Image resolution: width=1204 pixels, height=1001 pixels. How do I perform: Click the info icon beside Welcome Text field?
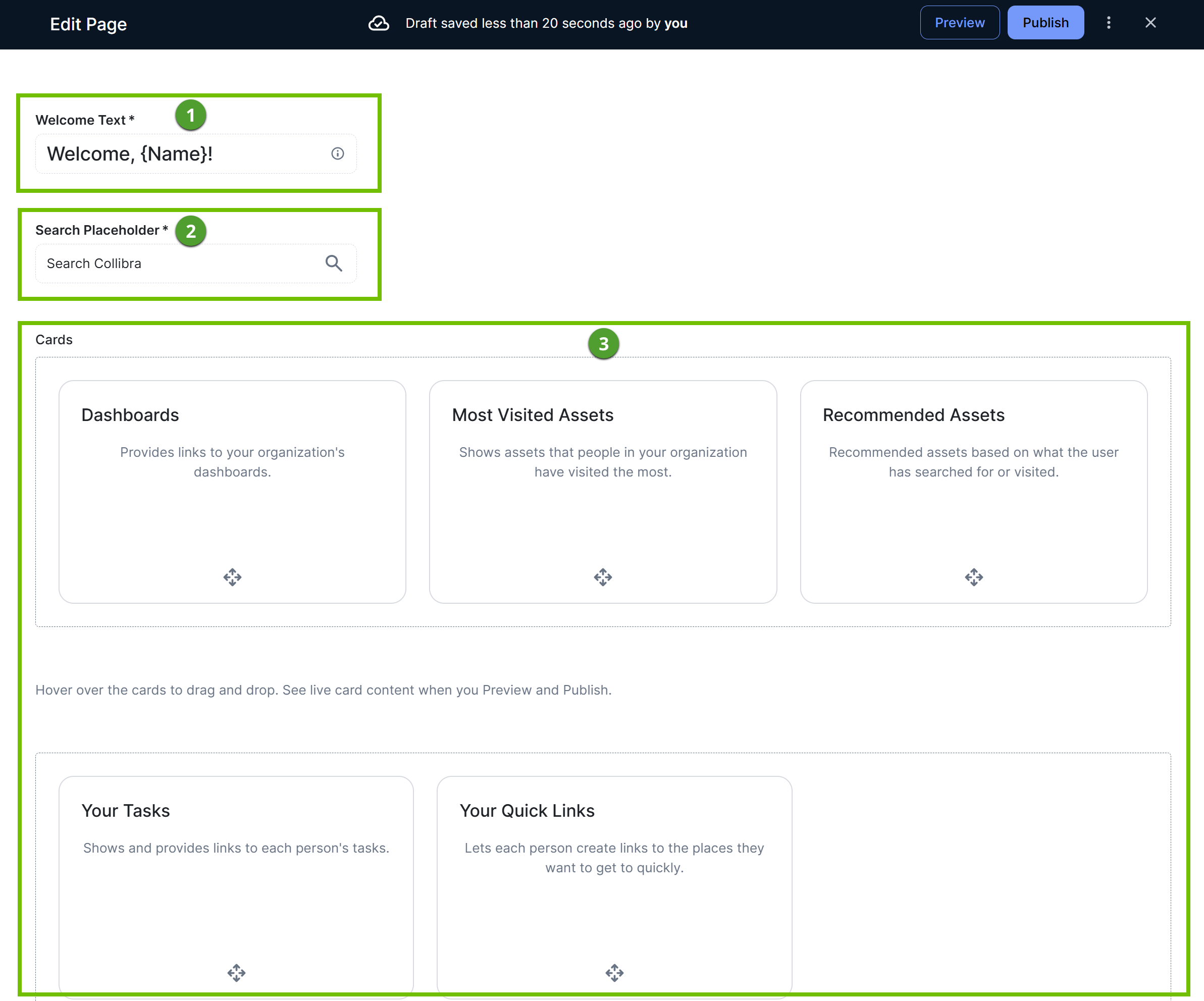point(338,153)
